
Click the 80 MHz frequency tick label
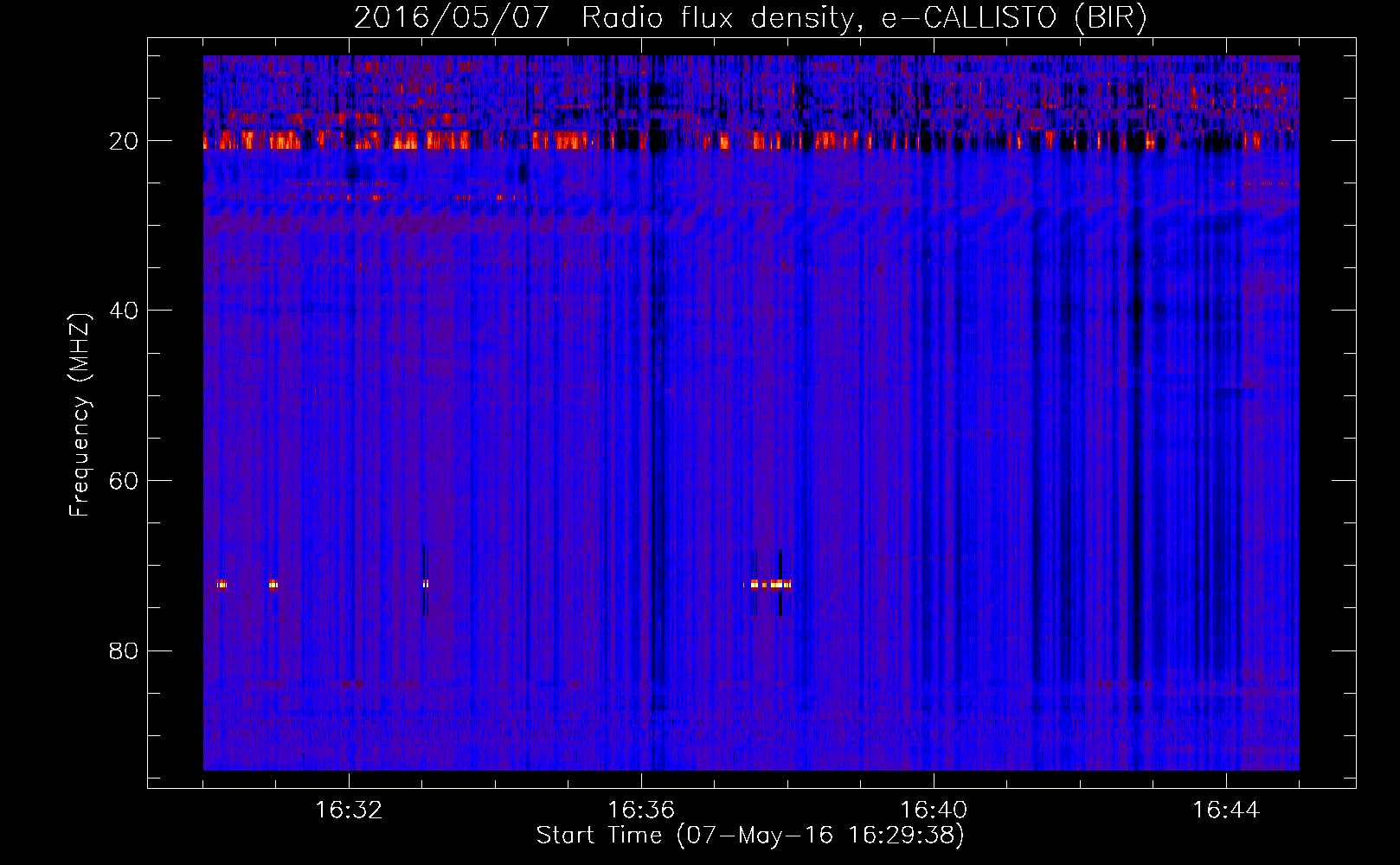click(x=125, y=650)
